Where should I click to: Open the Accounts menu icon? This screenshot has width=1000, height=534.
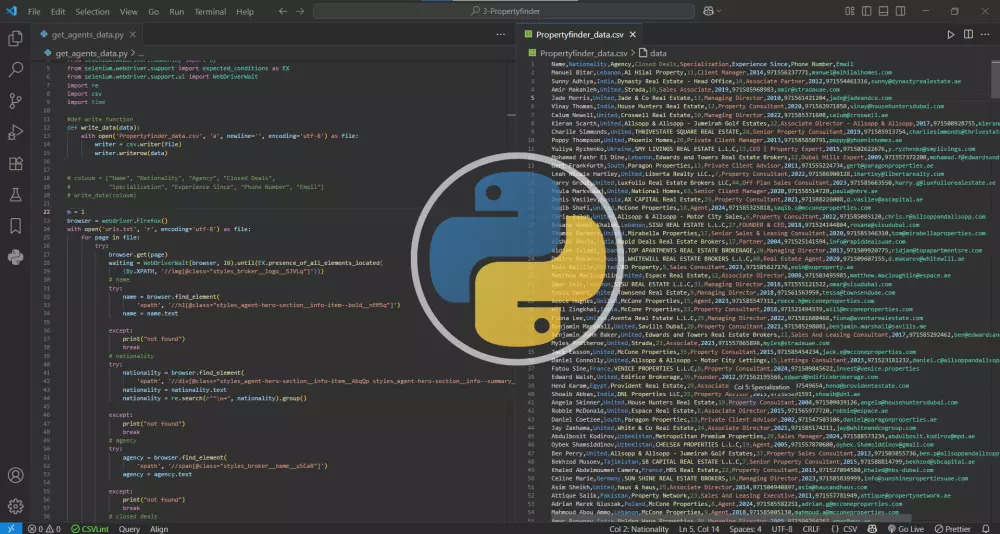point(15,475)
